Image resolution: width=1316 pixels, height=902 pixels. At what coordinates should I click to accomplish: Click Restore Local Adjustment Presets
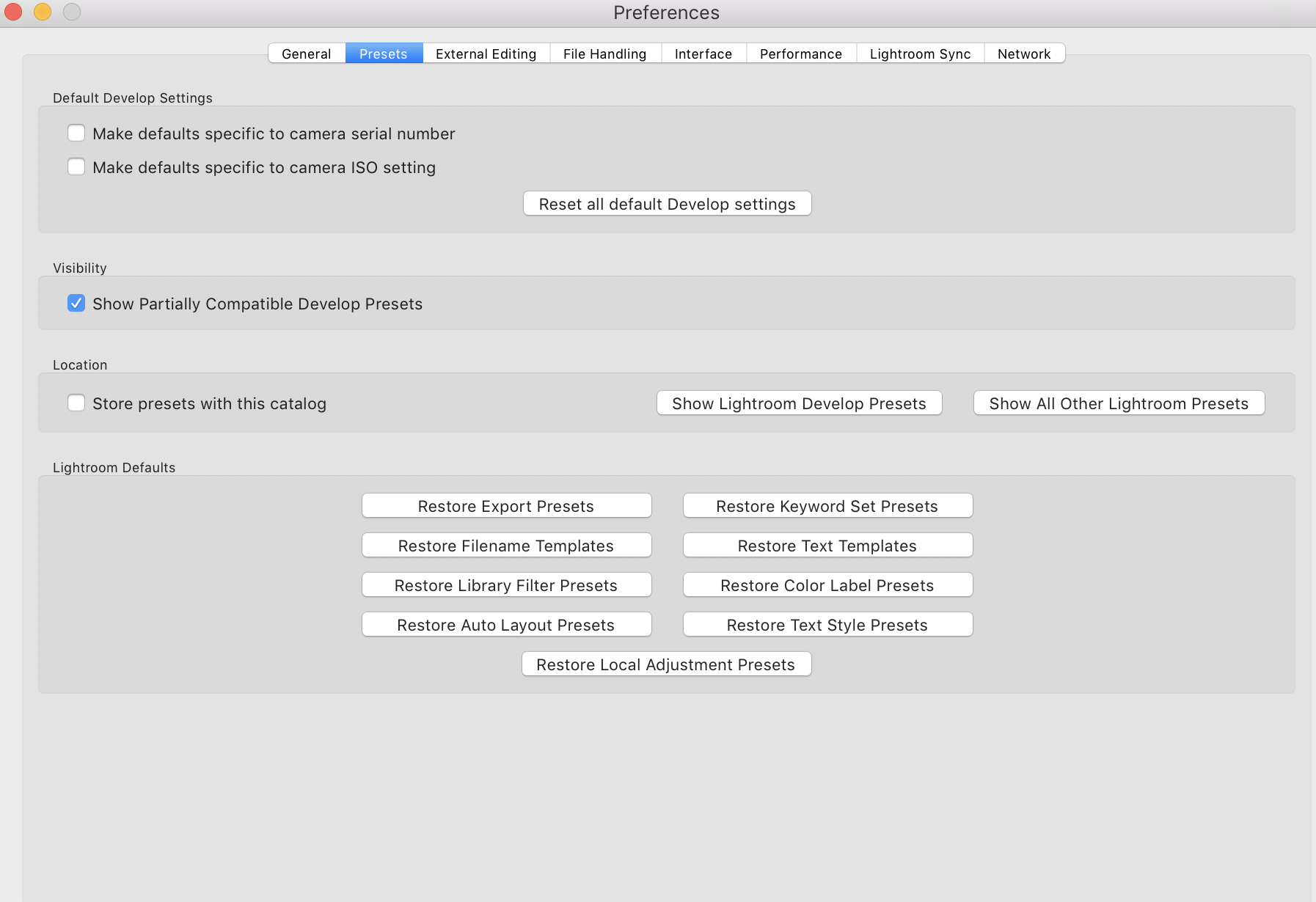click(x=667, y=664)
